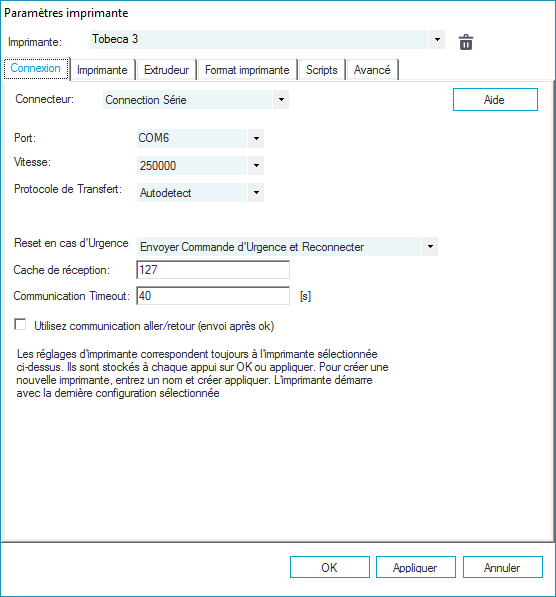Delete printer with the trash icon

tap(466, 42)
